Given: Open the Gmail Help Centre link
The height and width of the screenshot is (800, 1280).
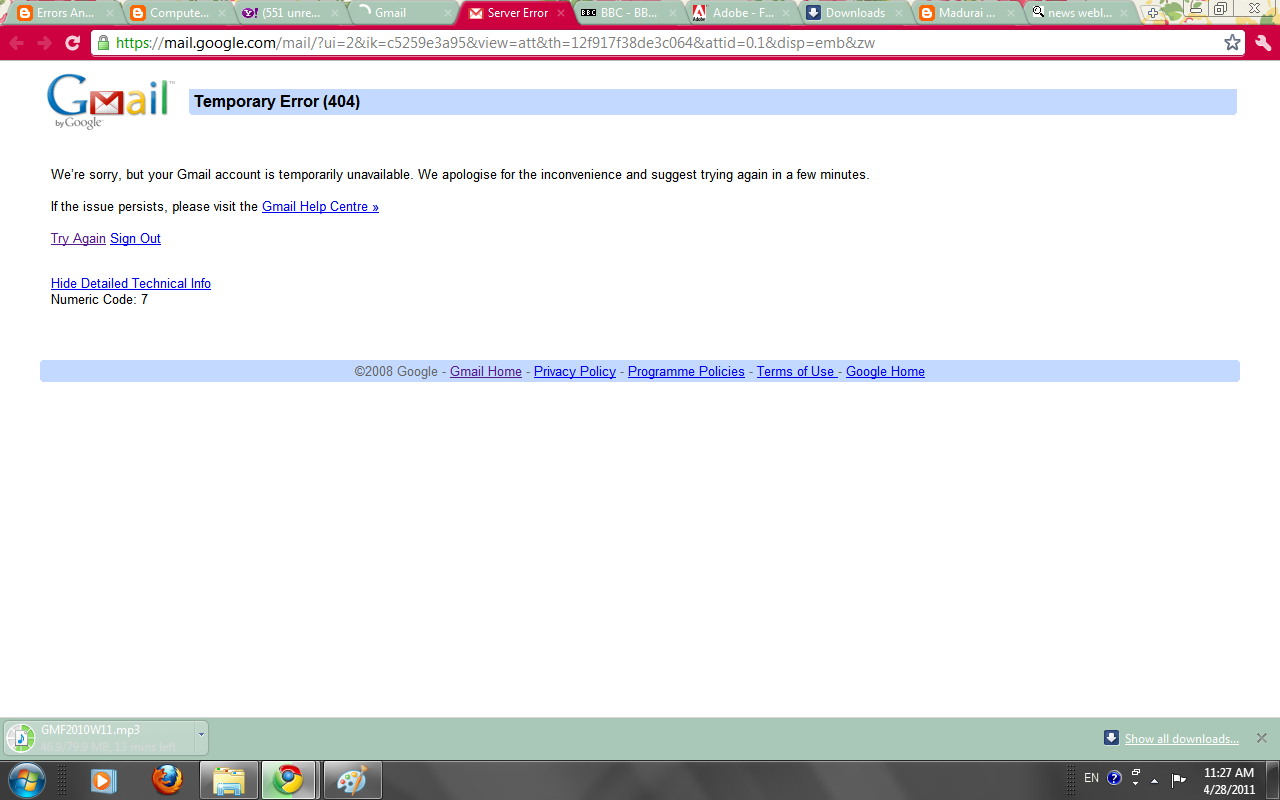Looking at the screenshot, I should pos(320,207).
